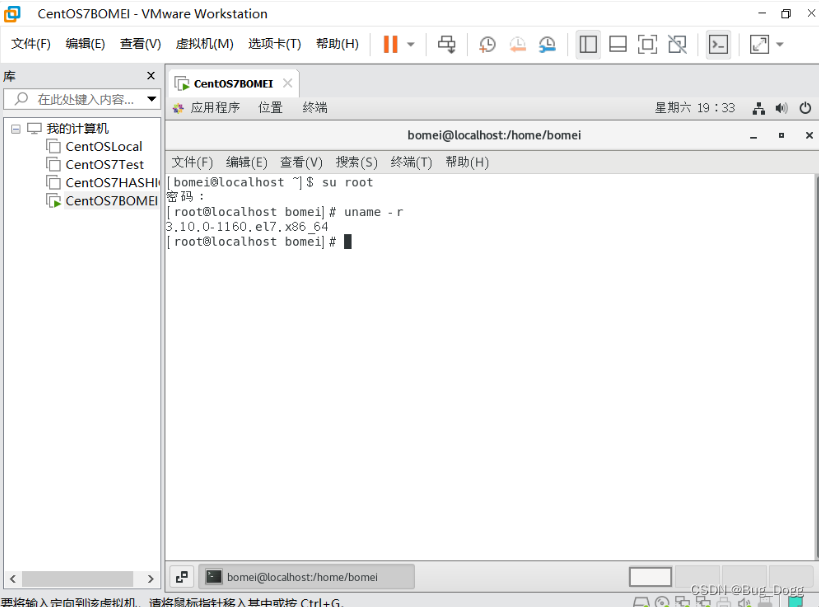Viewport: 819px width, 607px height.
Task: Open the terminal 帮助(H) menu
Action: [x=467, y=162]
